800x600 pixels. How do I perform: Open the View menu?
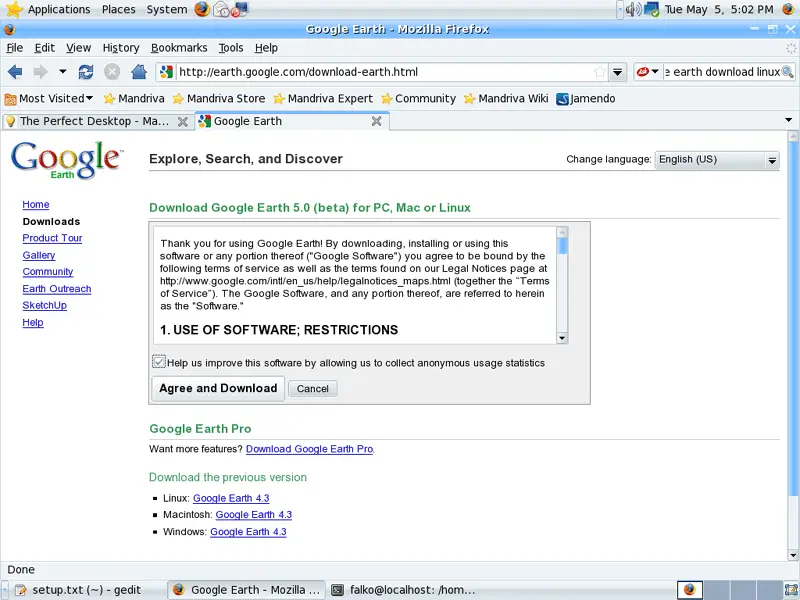(x=78, y=48)
